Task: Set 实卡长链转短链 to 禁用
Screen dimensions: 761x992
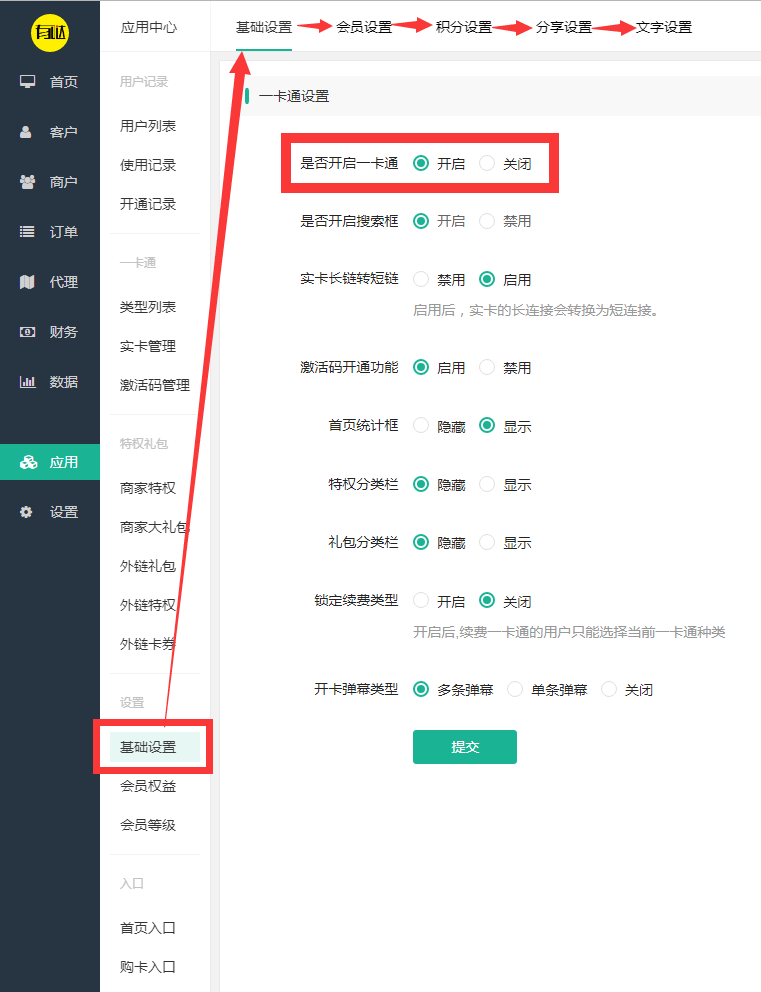Action: click(x=421, y=279)
